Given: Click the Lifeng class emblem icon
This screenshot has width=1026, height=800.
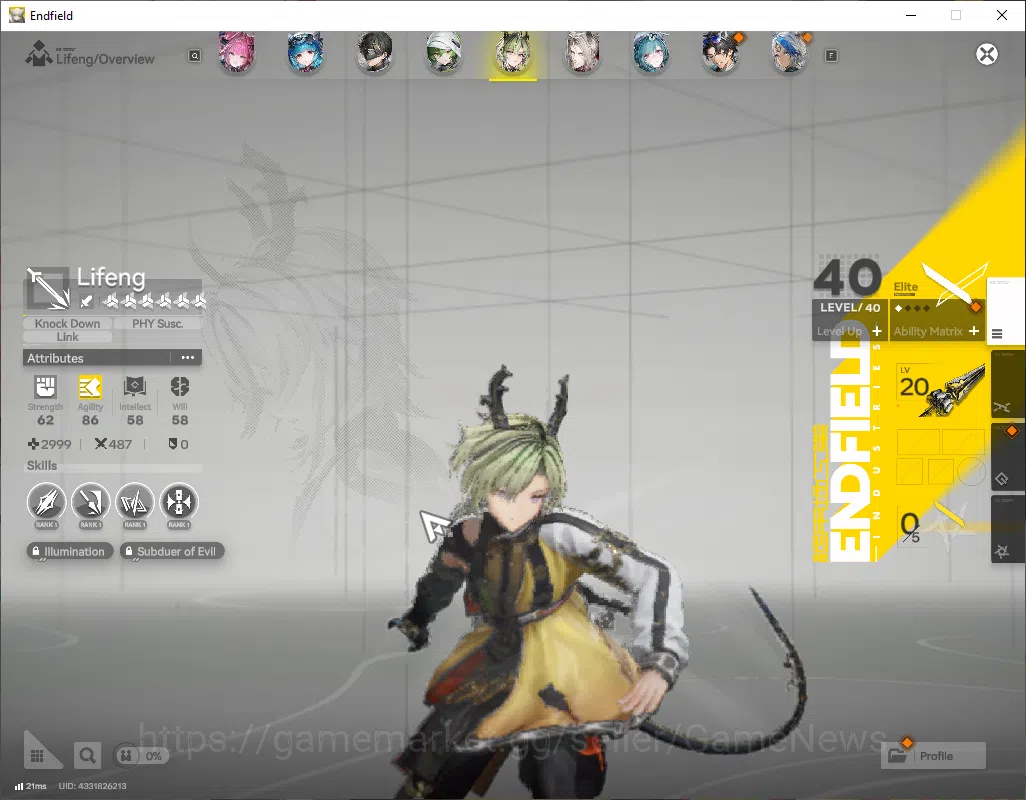Looking at the screenshot, I should pos(47,288).
